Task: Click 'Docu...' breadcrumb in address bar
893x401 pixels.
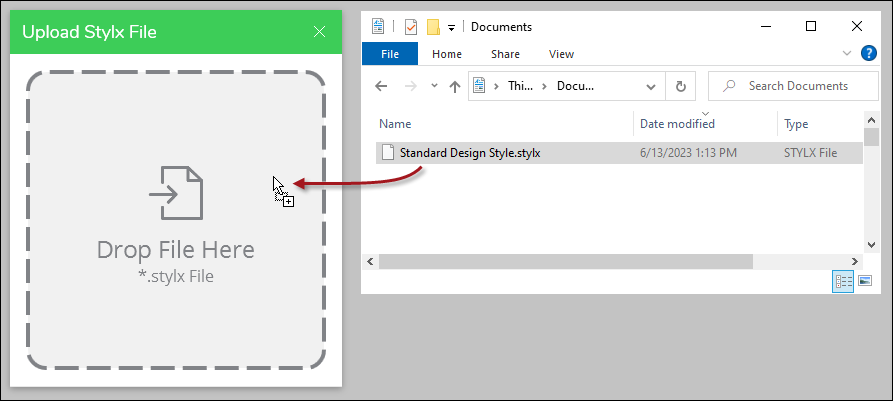Action: pos(575,86)
